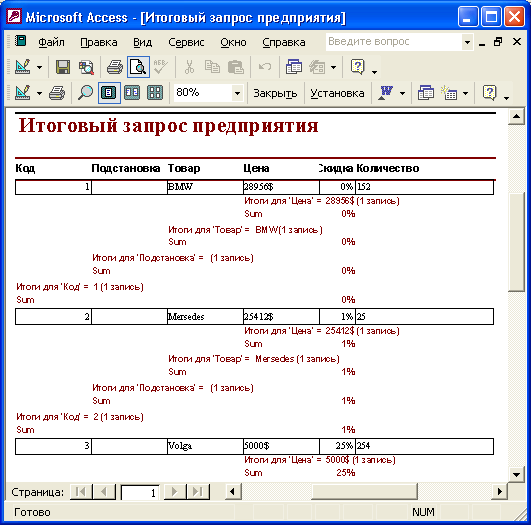This screenshot has width=531, height=525.
Task: Click the Design View icon in the preview toolbar
Action: coord(23,92)
